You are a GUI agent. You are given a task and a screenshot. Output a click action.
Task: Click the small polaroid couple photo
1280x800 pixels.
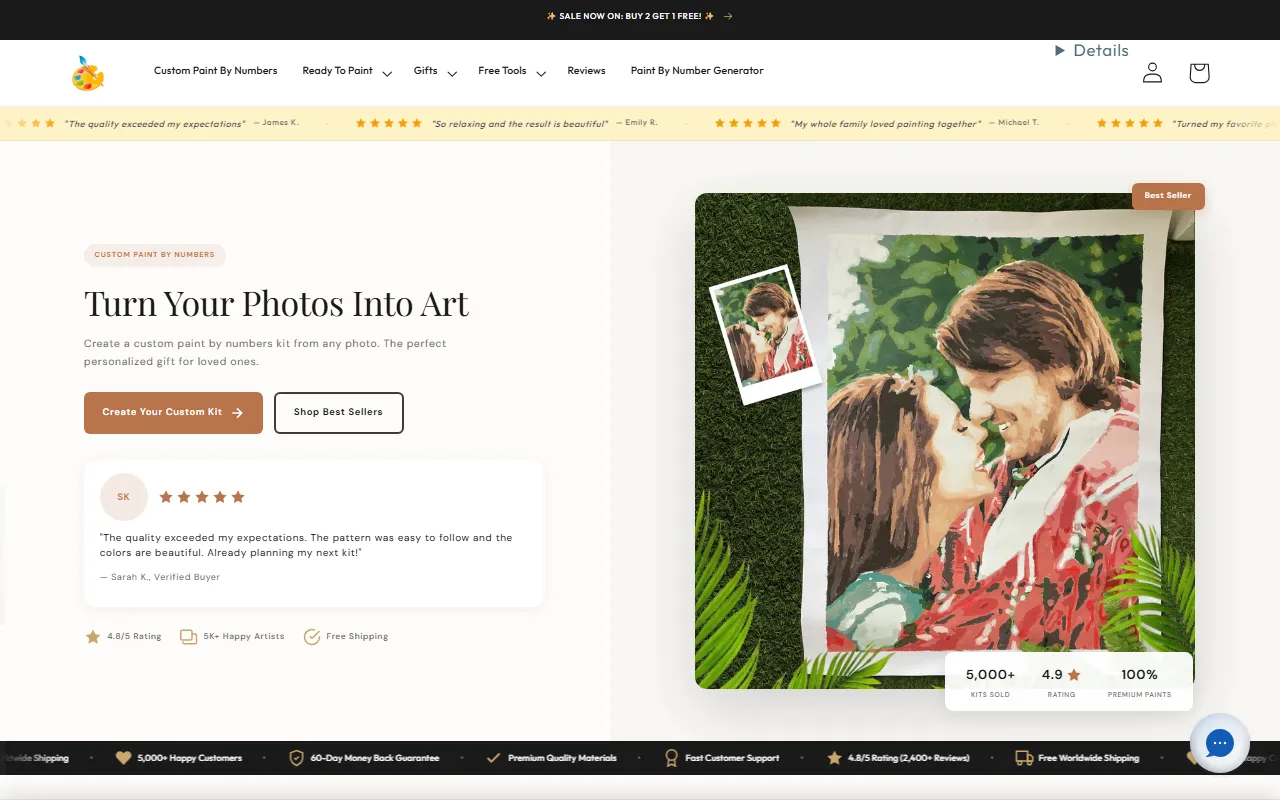pos(764,335)
